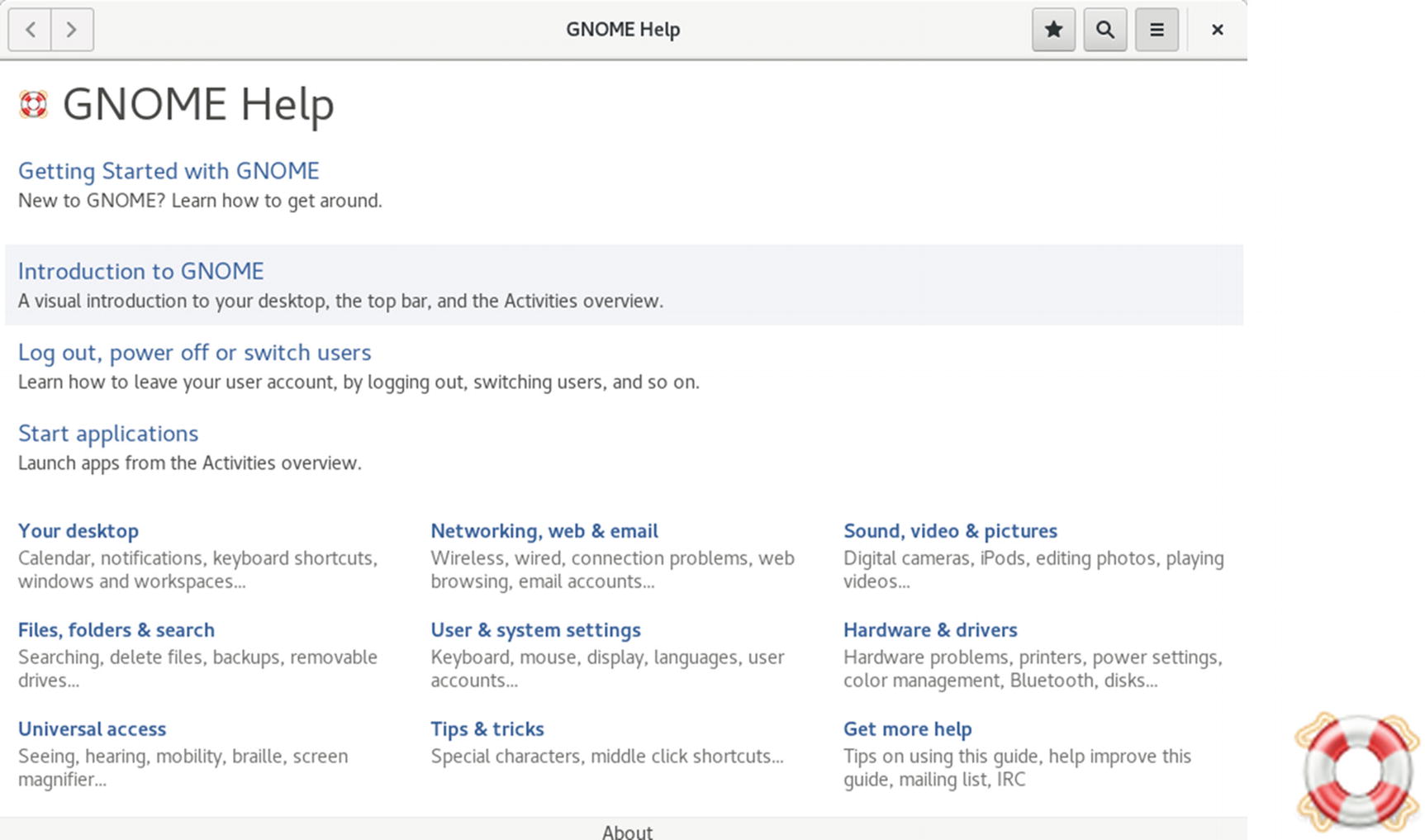This screenshot has height=840, width=1425.
Task: Click 'Special characters, middle click shortcuts...' text
Action: tap(607, 756)
